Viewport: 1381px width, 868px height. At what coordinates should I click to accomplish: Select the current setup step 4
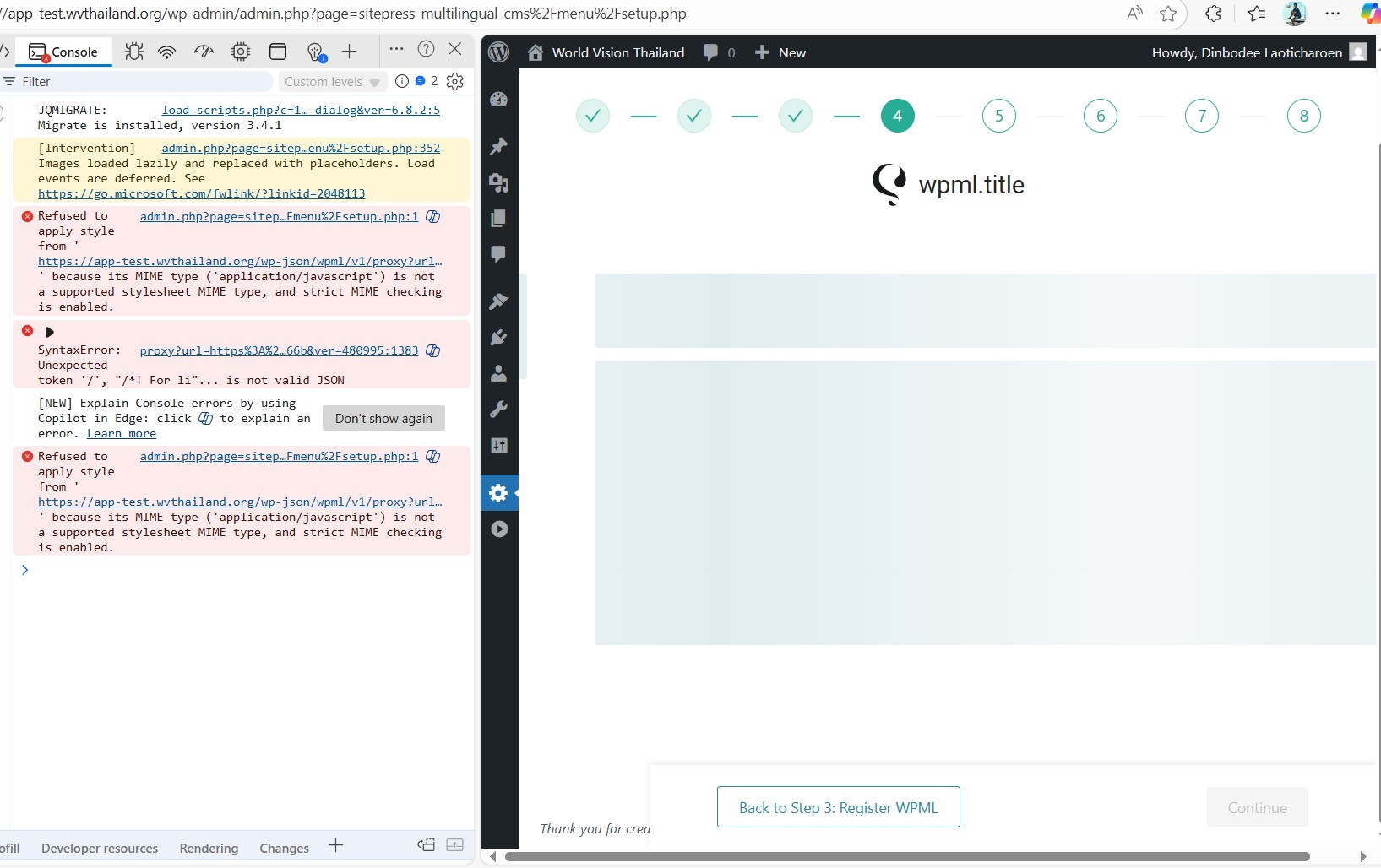click(x=898, y=116)
